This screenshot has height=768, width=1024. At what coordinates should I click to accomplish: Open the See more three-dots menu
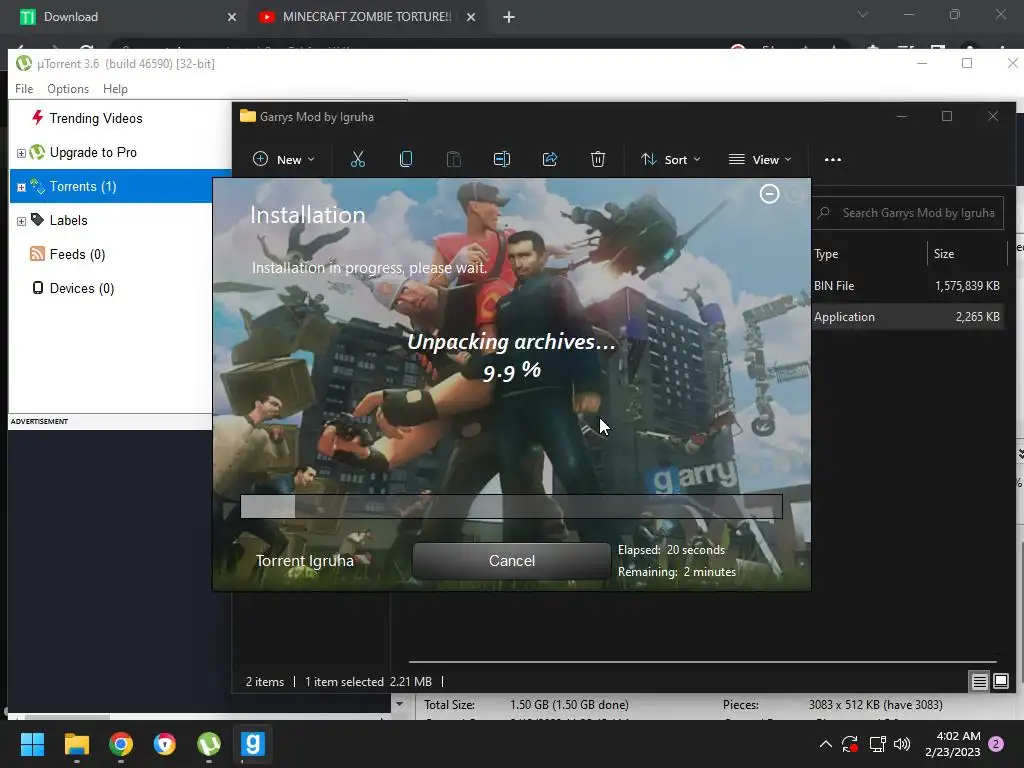pyautogui.click(x=833, y=159)
